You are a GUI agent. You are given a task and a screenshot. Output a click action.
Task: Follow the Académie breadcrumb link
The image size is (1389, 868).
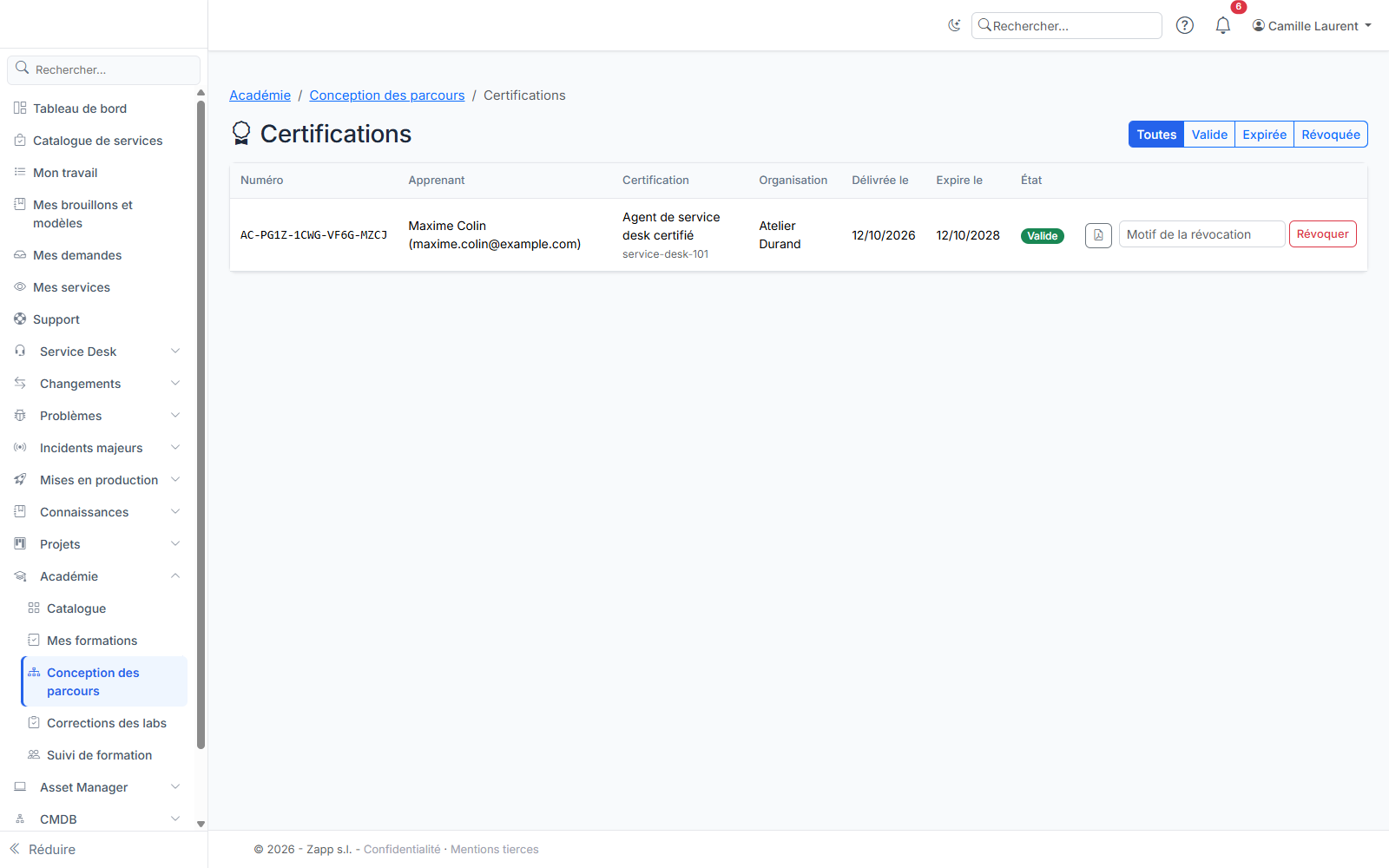tap(260, 95)
